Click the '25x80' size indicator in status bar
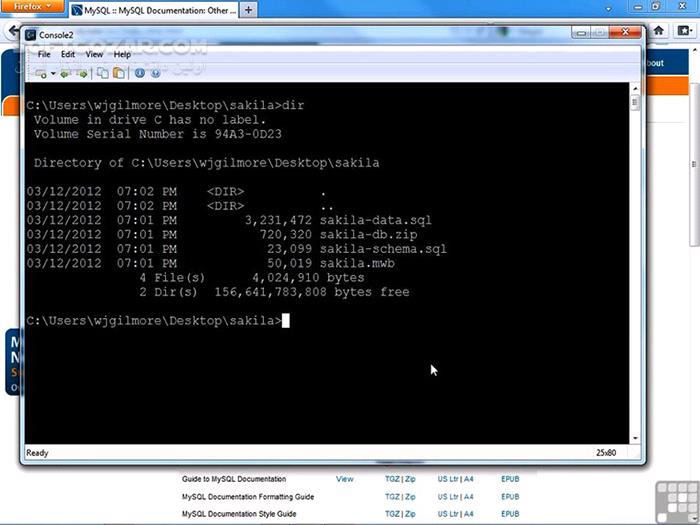 click(606, 453)
